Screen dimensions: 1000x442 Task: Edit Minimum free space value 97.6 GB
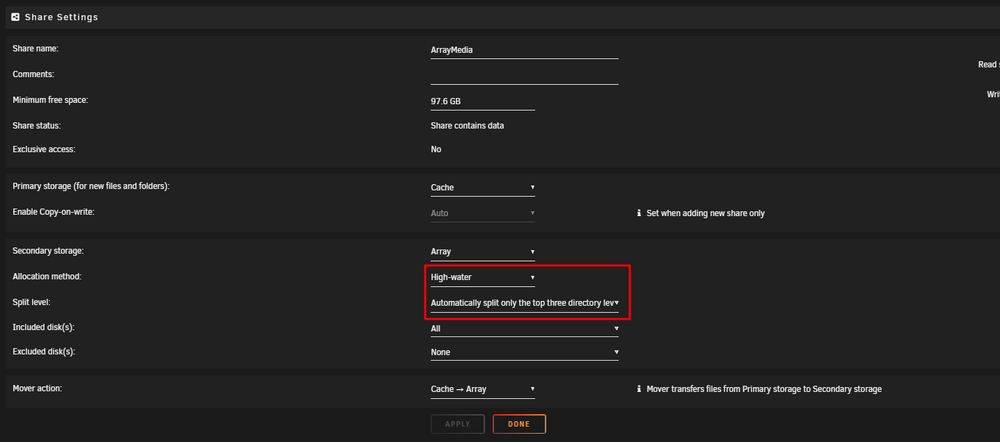[483, 101]
